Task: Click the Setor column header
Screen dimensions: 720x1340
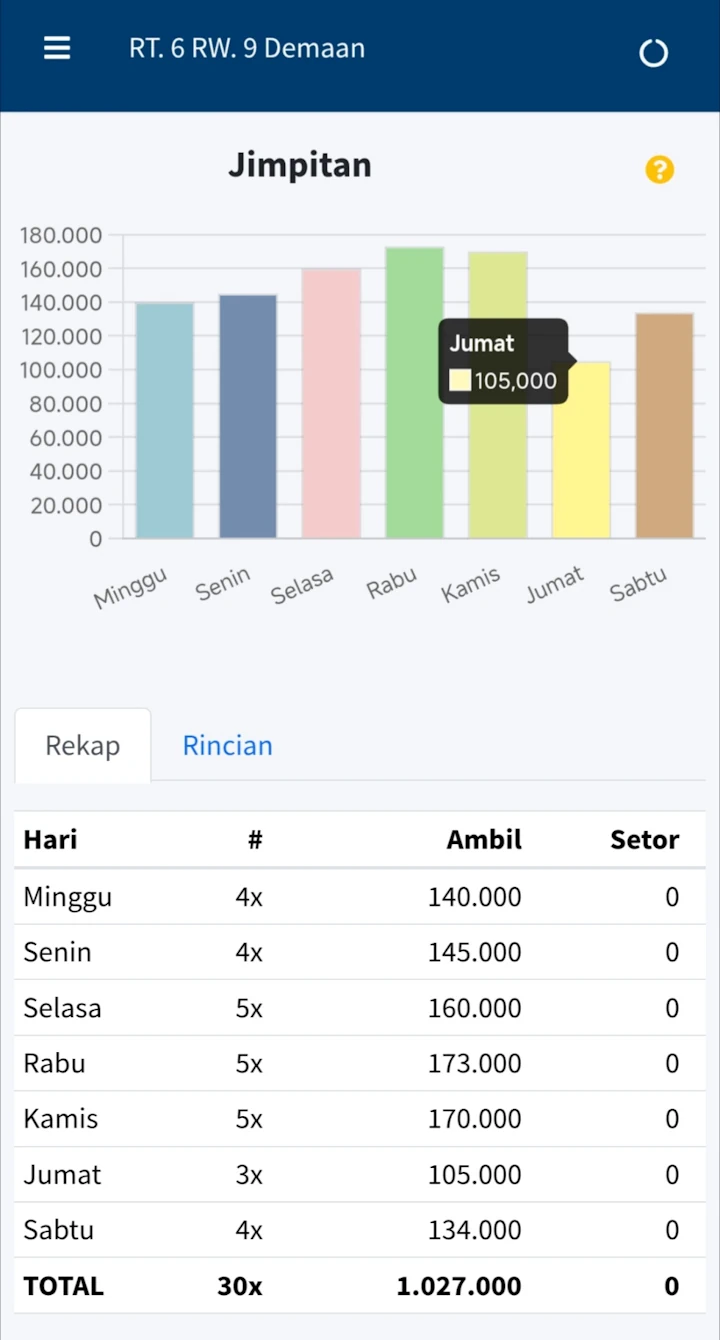Action: tap(644, 840)
